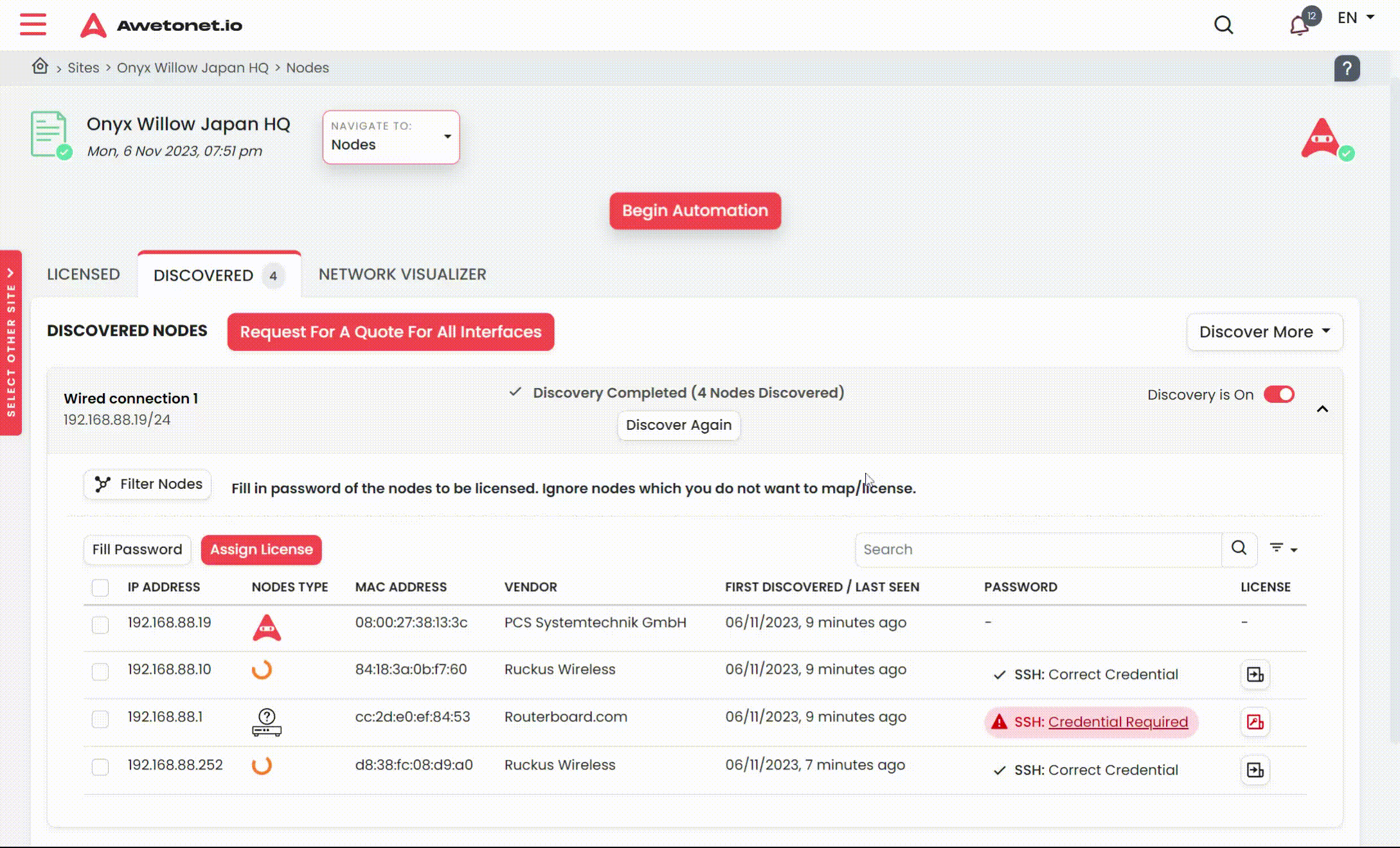Open the Credential Required link

pyautogui.click(x=1118, y=721)
